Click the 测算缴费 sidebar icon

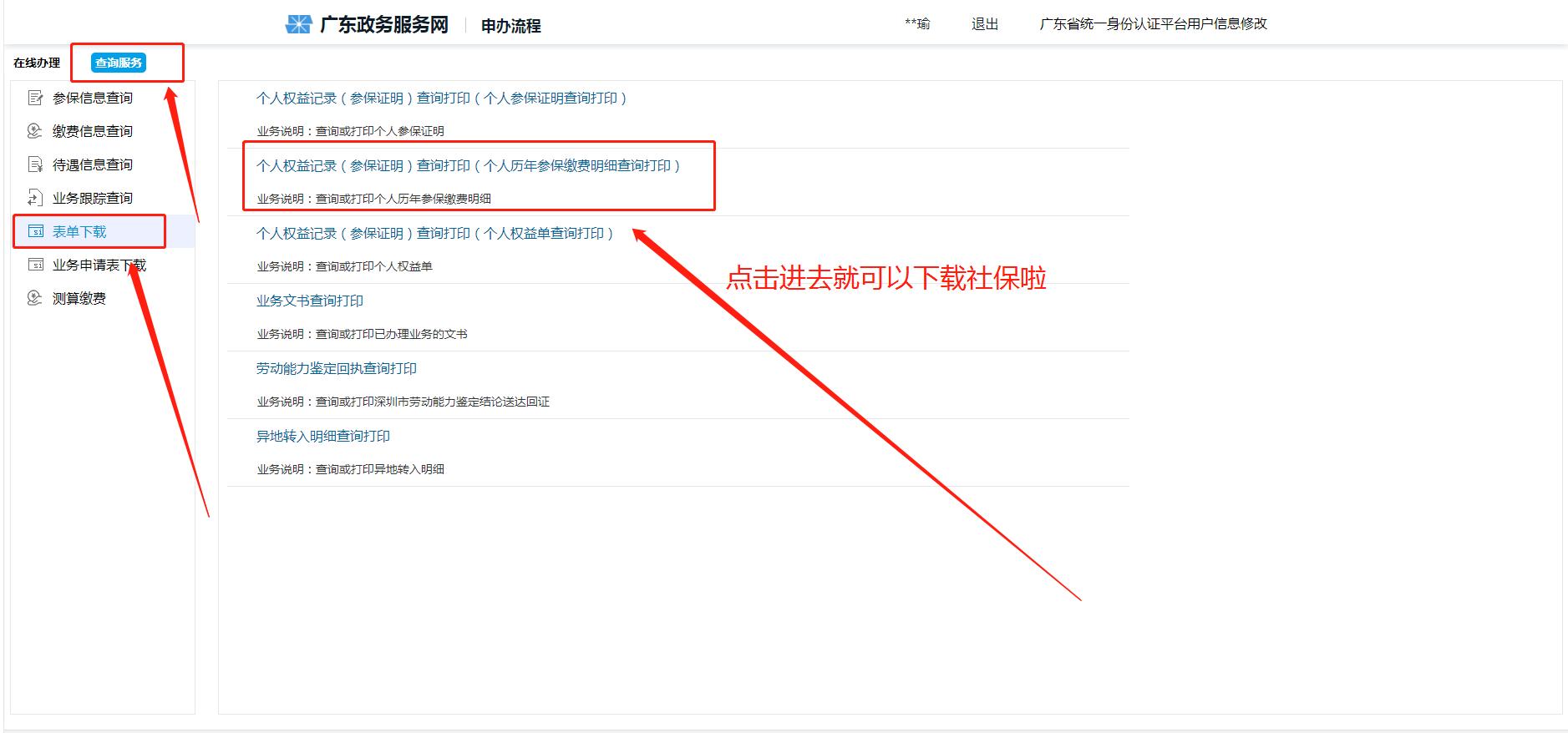tap(35, 298)
